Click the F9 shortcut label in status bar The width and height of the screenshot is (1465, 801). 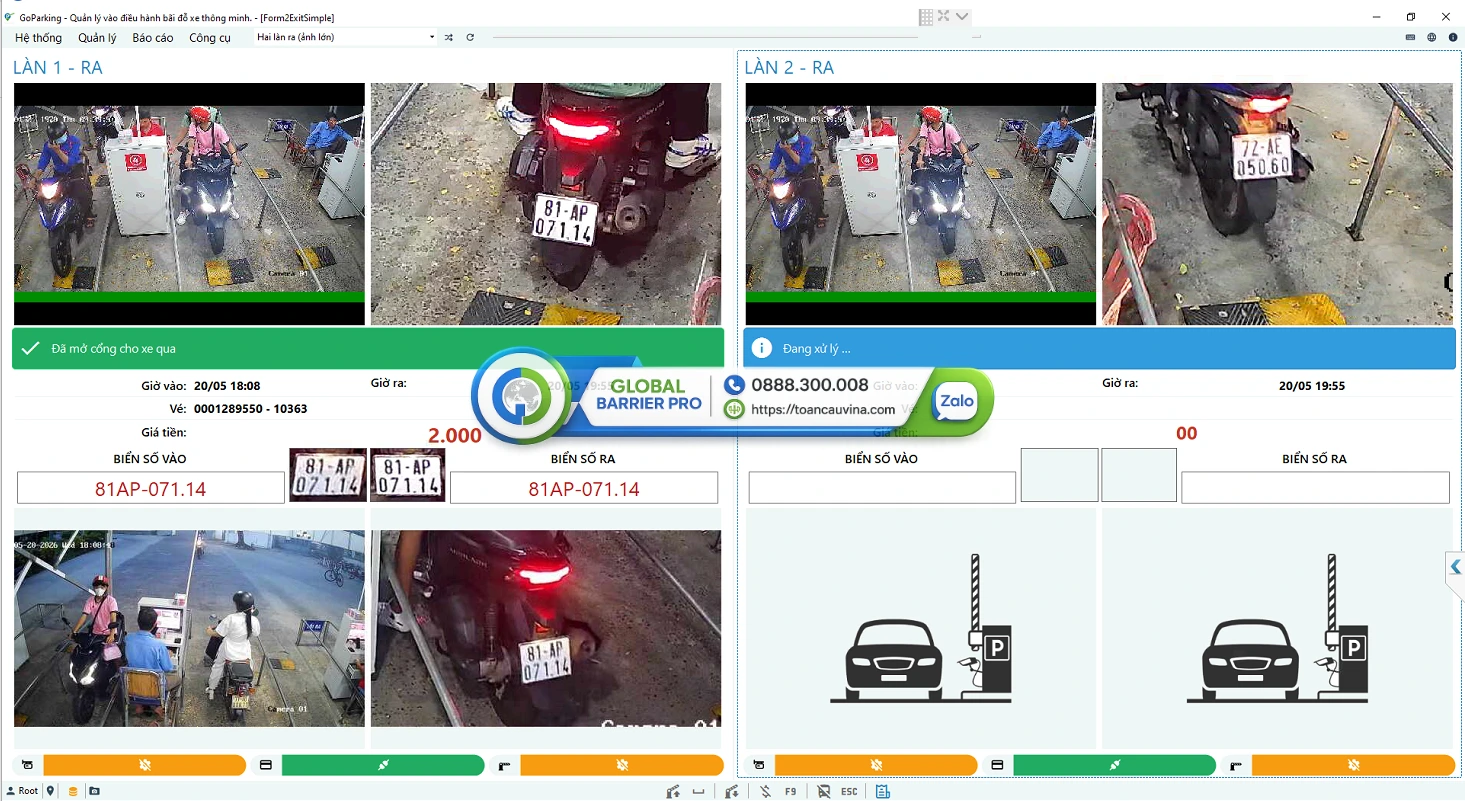coord(790,791)
